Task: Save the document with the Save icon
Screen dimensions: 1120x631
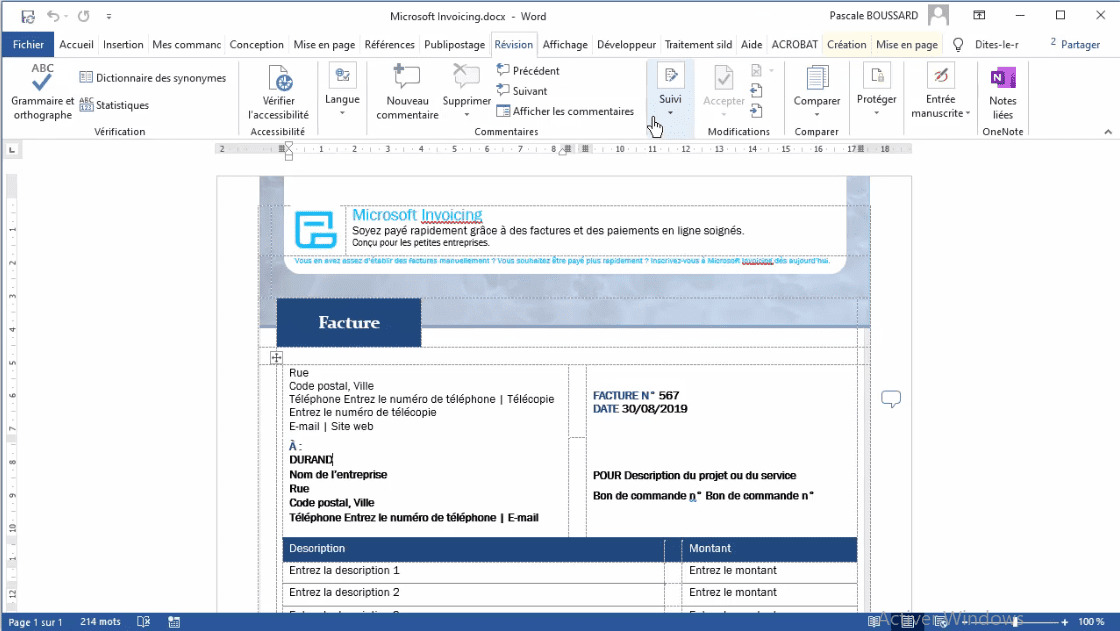Action: coord(28,16)
